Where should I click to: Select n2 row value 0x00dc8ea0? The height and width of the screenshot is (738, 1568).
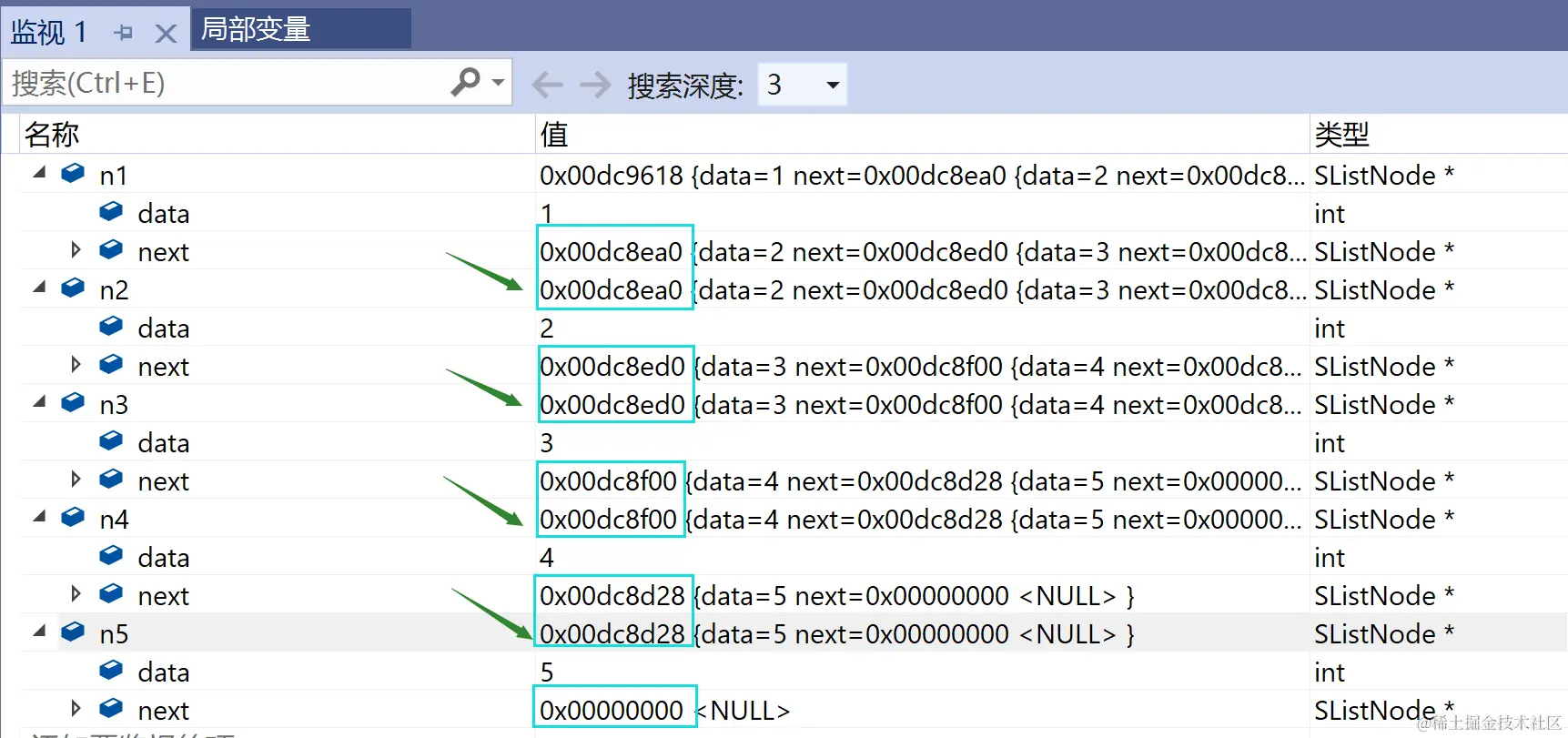922,290
